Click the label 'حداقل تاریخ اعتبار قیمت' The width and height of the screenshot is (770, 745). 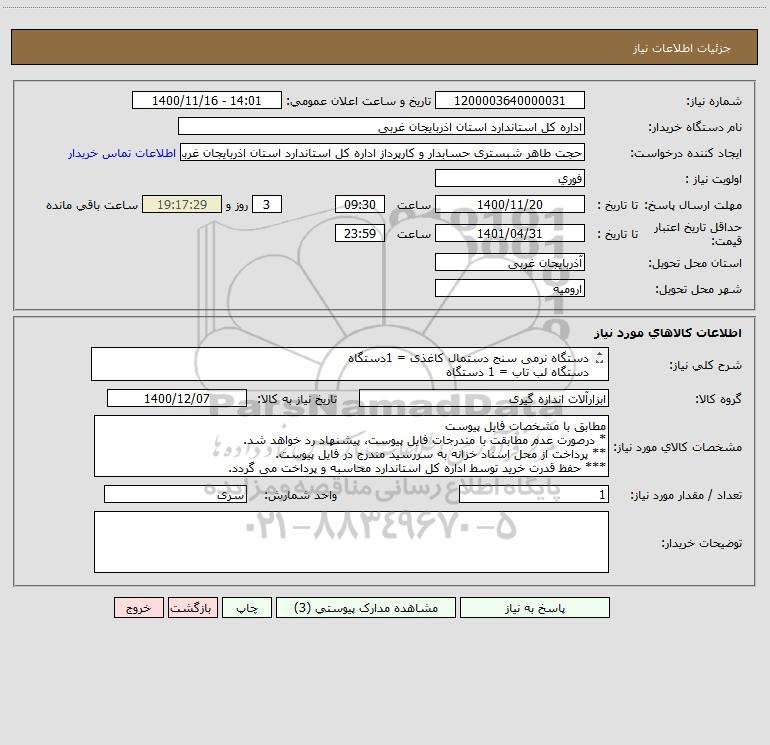click(x=698, y=234)
